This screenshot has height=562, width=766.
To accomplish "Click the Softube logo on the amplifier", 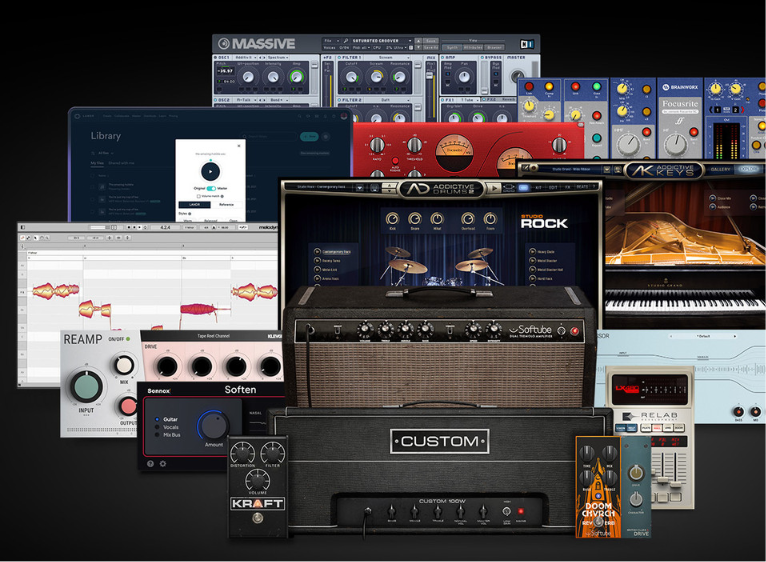I will pos(531,330).
